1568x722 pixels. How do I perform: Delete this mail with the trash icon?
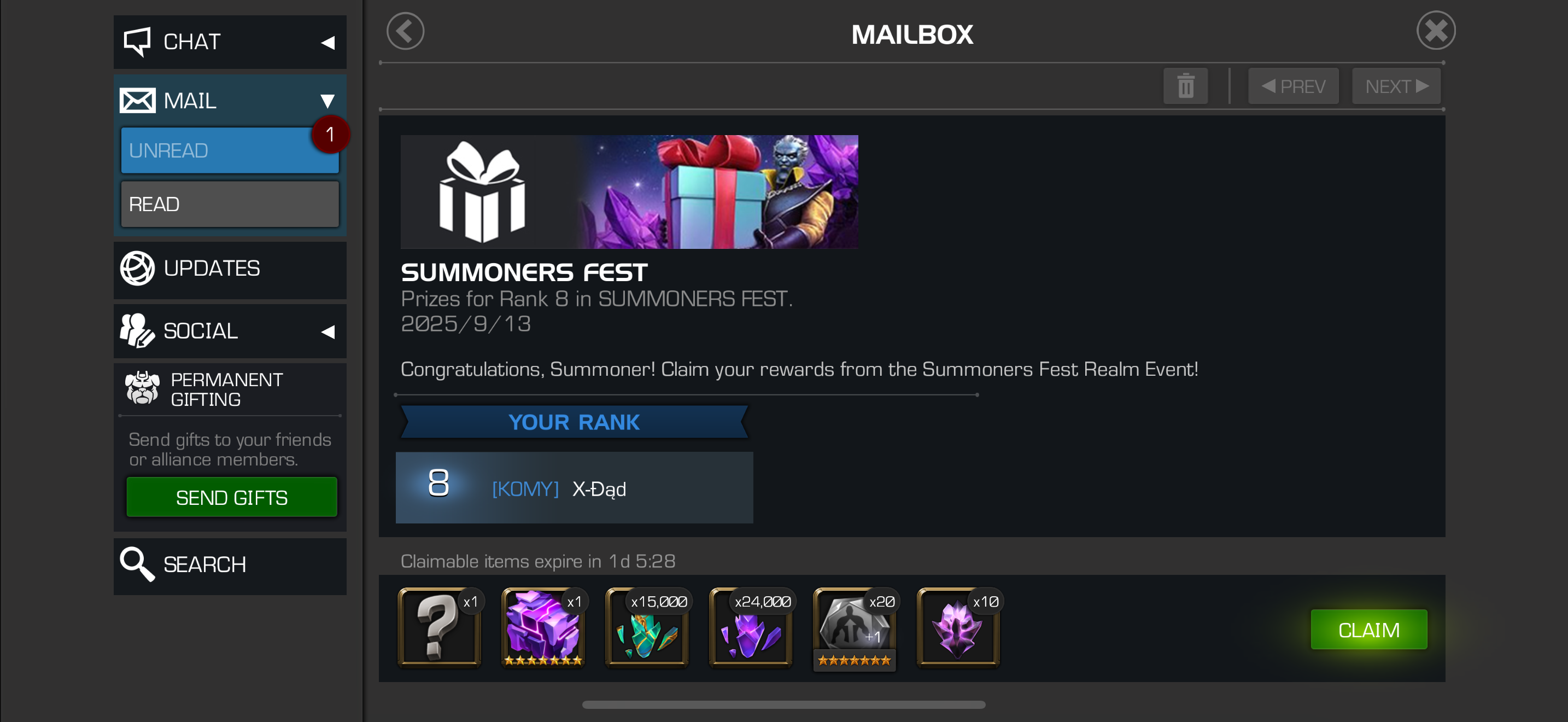click(x=1185, y=86)
